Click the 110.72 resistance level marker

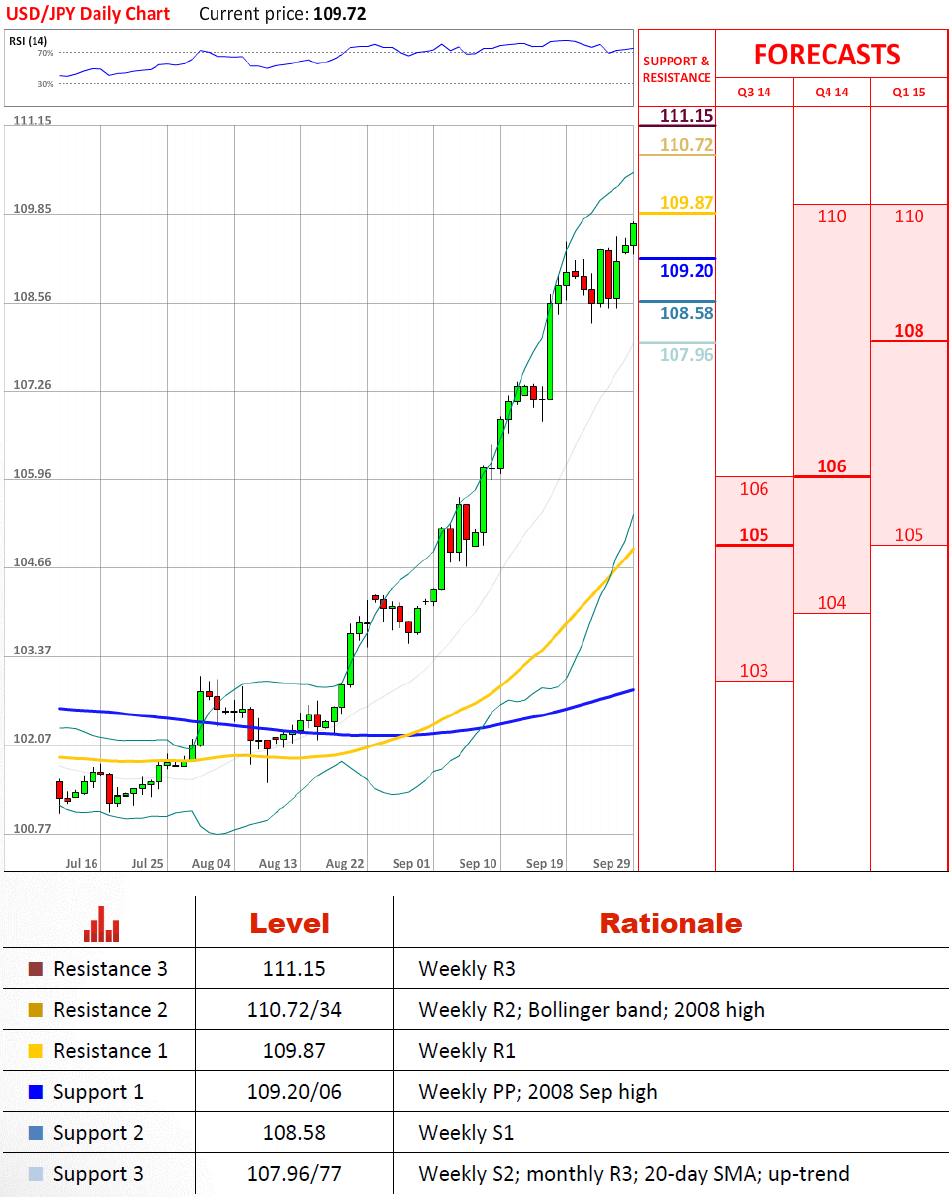click(x=686, y=145)
